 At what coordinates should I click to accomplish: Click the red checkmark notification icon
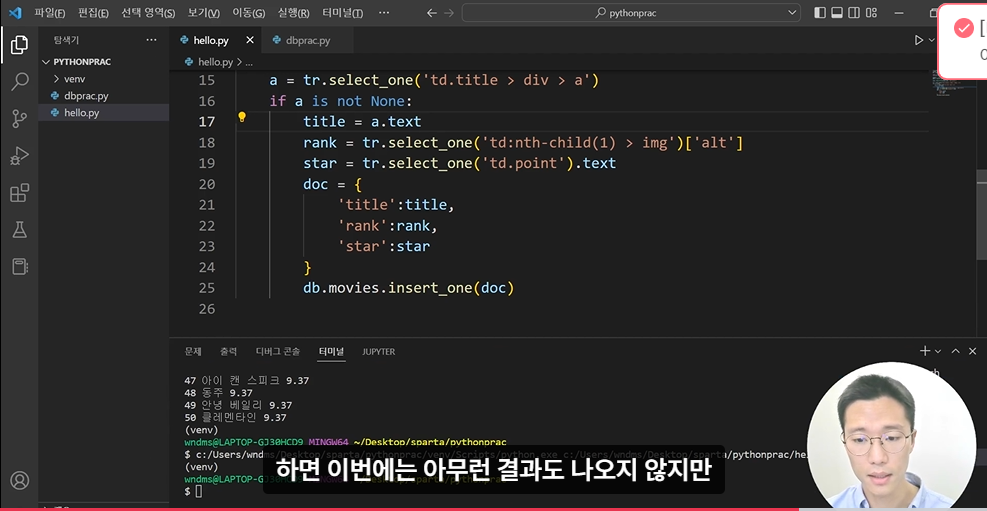coord(963,28)
